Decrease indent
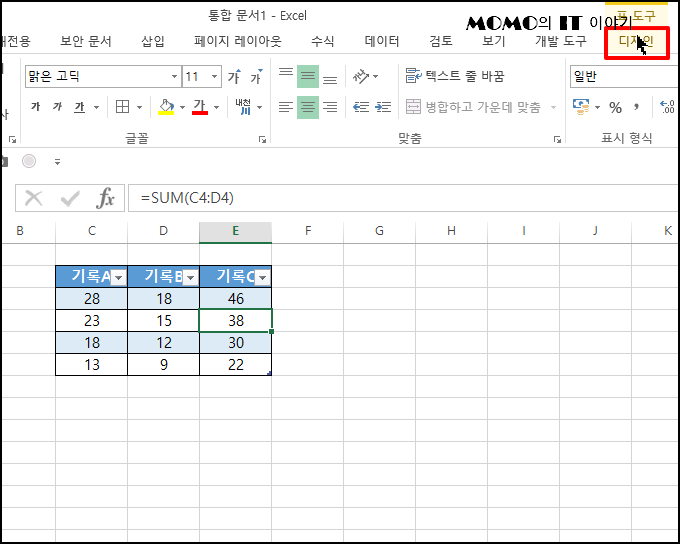This screenshot has width=680, height=544. [x=361, y=107]
